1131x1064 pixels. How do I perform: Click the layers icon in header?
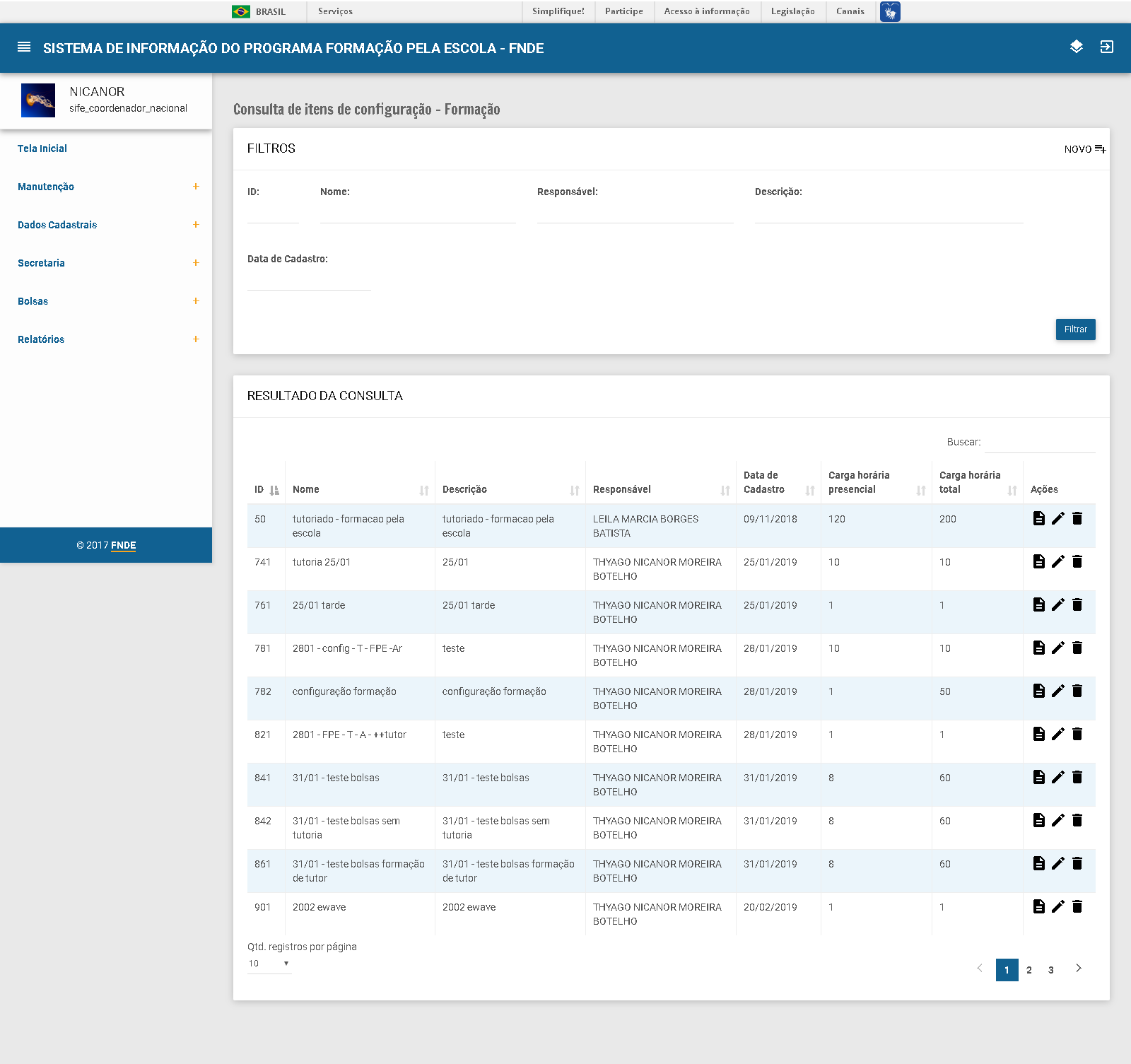pos(1076,47)
